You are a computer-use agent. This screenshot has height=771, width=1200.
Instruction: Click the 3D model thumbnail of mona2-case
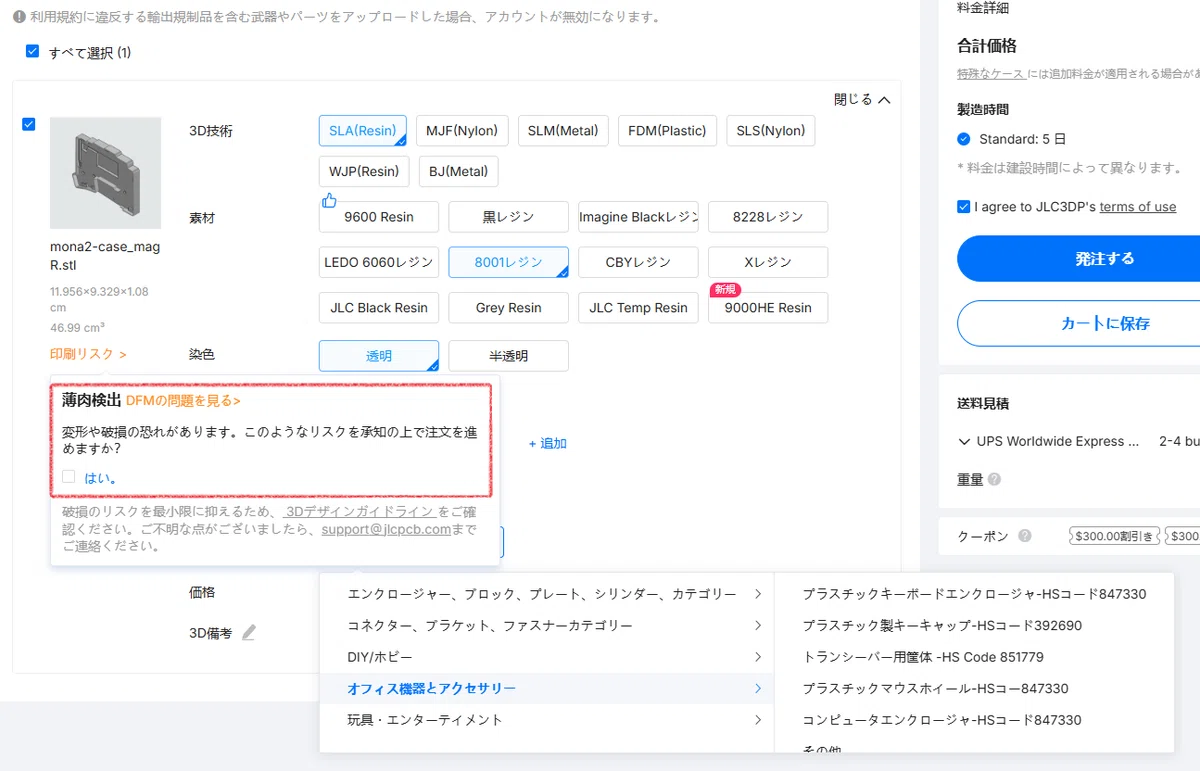(105, 173)
